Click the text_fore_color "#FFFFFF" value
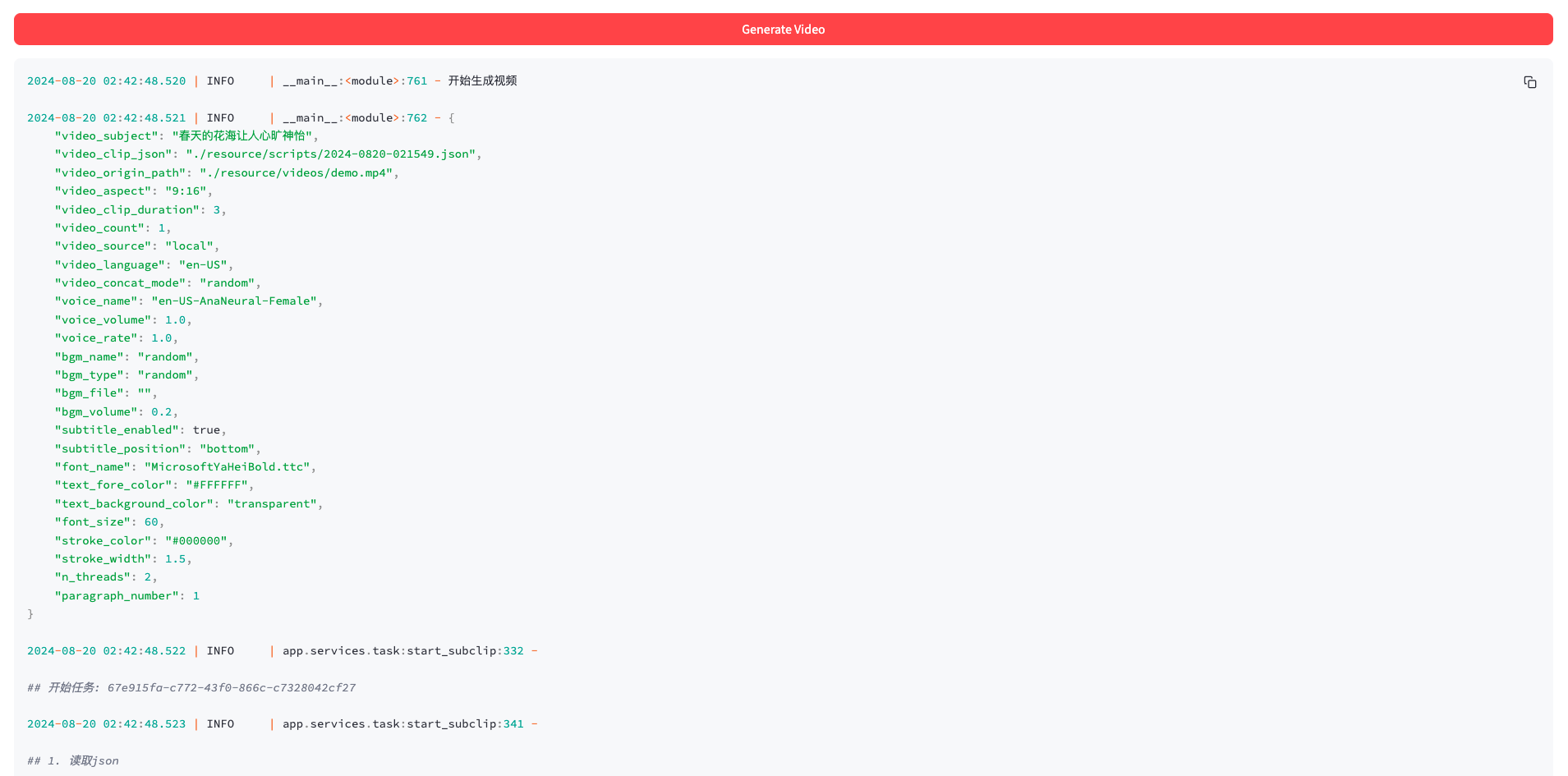Image resolution: width=1568 pixels, height=776 pixels. click(216, 485)
